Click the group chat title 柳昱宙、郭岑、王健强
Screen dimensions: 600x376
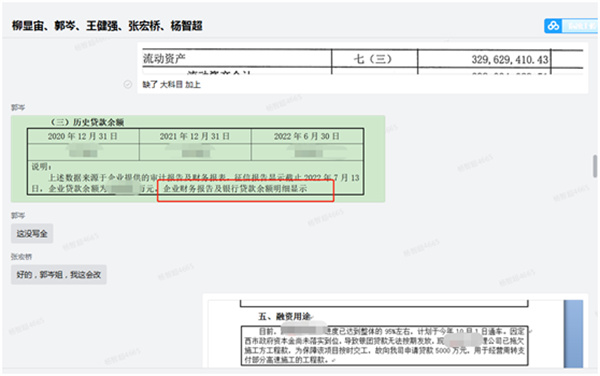[x=107, y=26]
